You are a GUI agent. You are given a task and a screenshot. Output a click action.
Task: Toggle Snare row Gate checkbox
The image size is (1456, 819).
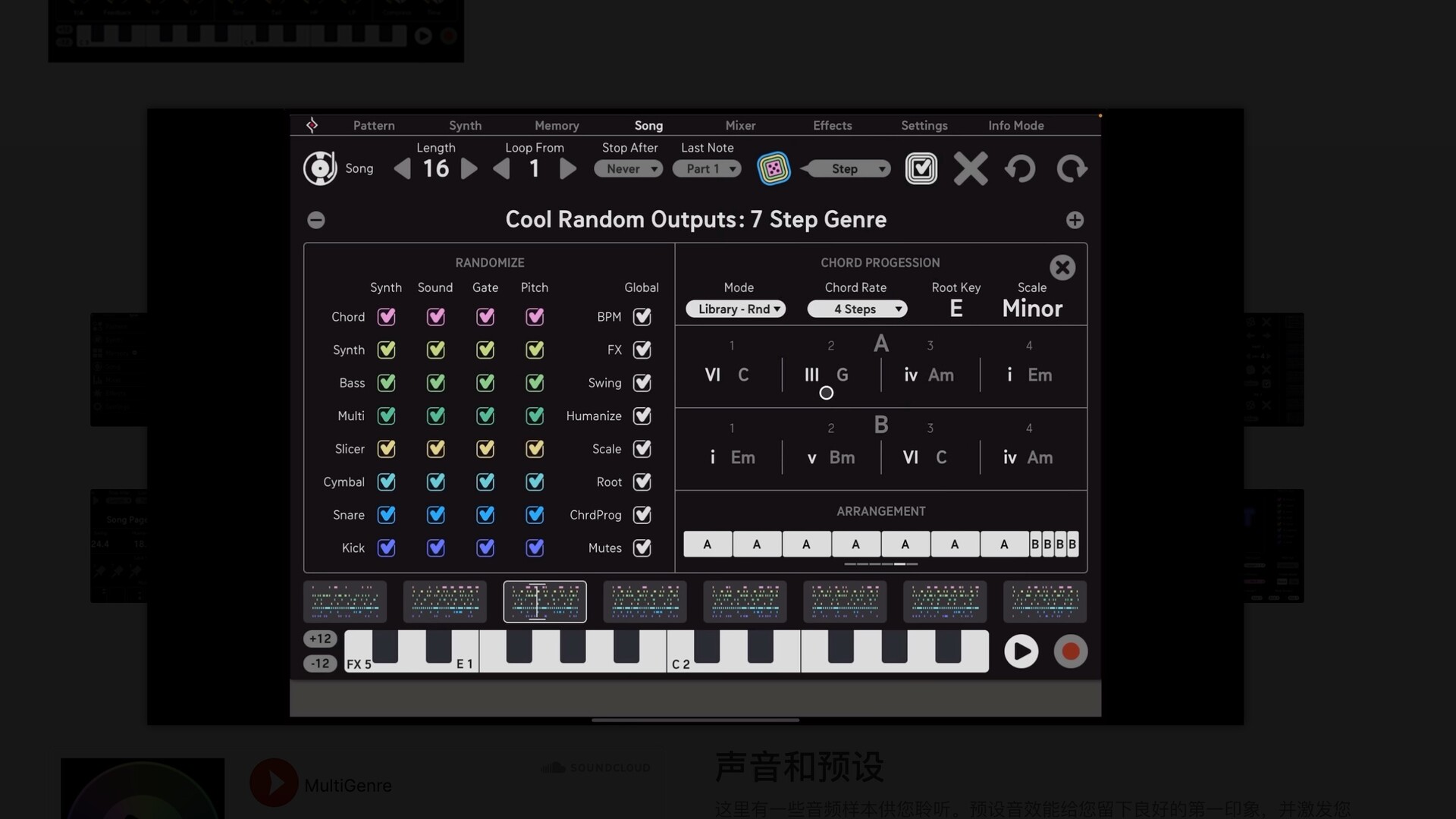(x=485, y=515)
